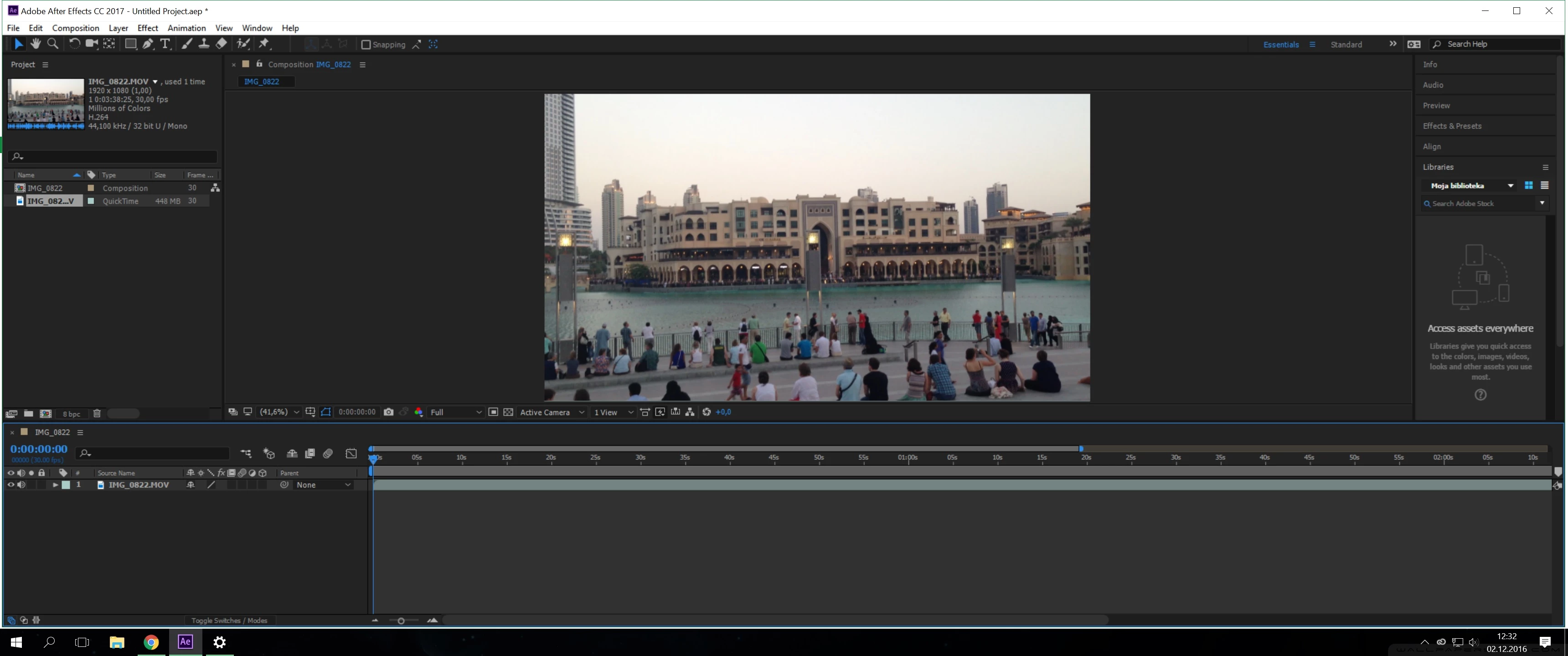The image size is (1568, 656).
Task: Select the Puppet Pin tool
Action: click(x=263, y=44)
